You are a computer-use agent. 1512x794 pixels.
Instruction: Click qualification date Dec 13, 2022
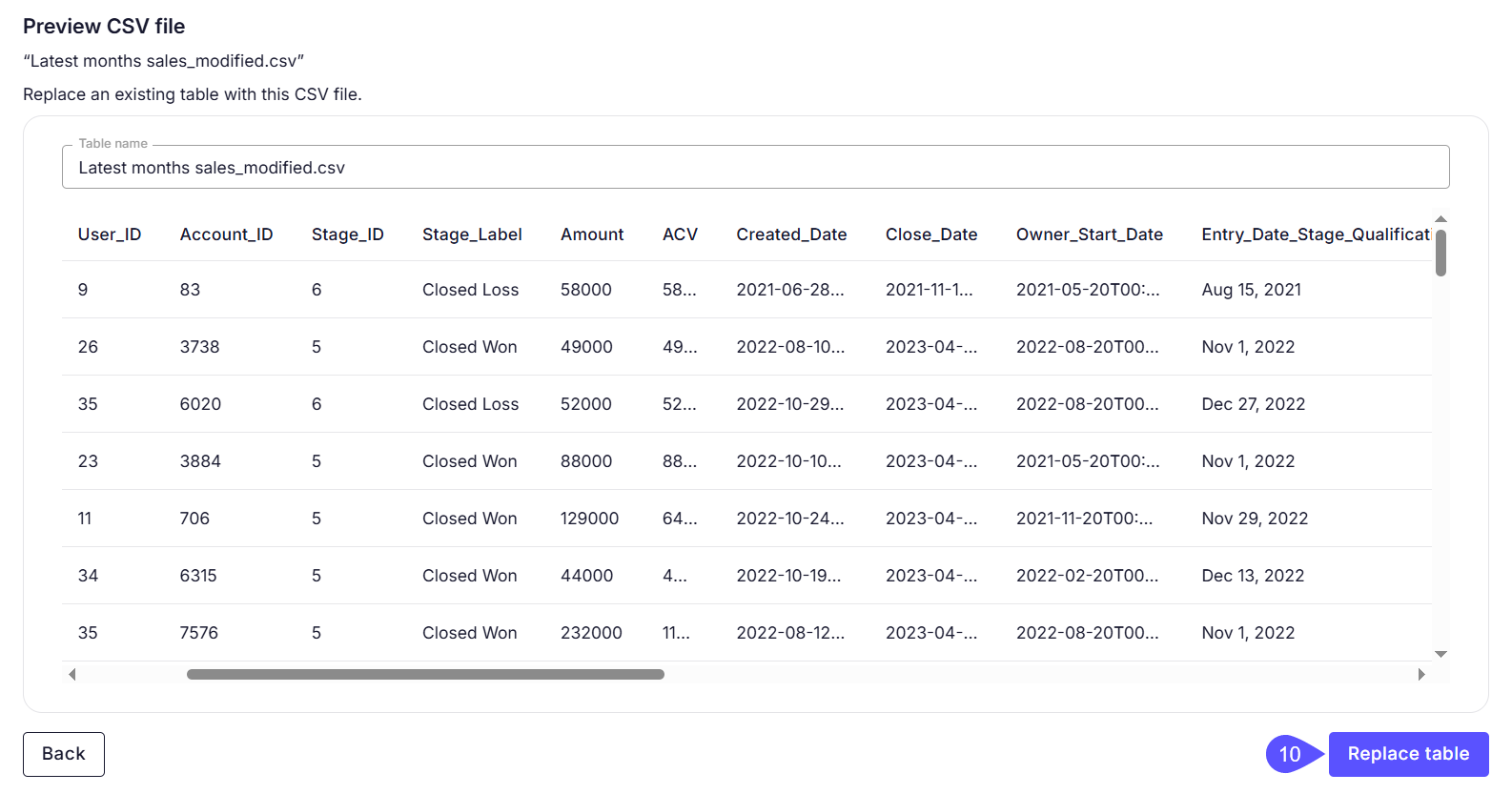[1253, 576]
